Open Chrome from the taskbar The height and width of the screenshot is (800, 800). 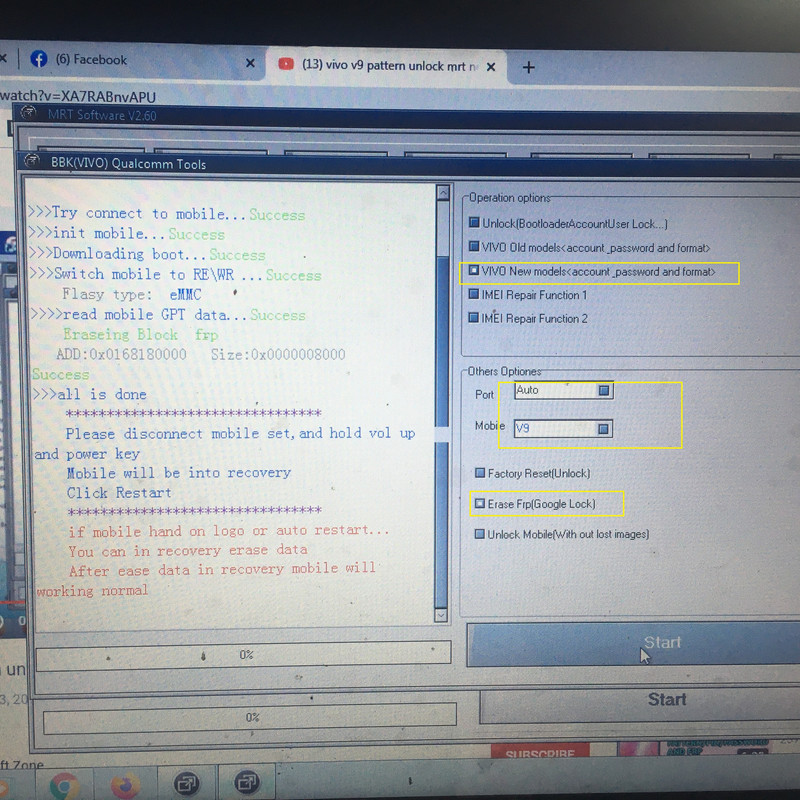point(65,785)
